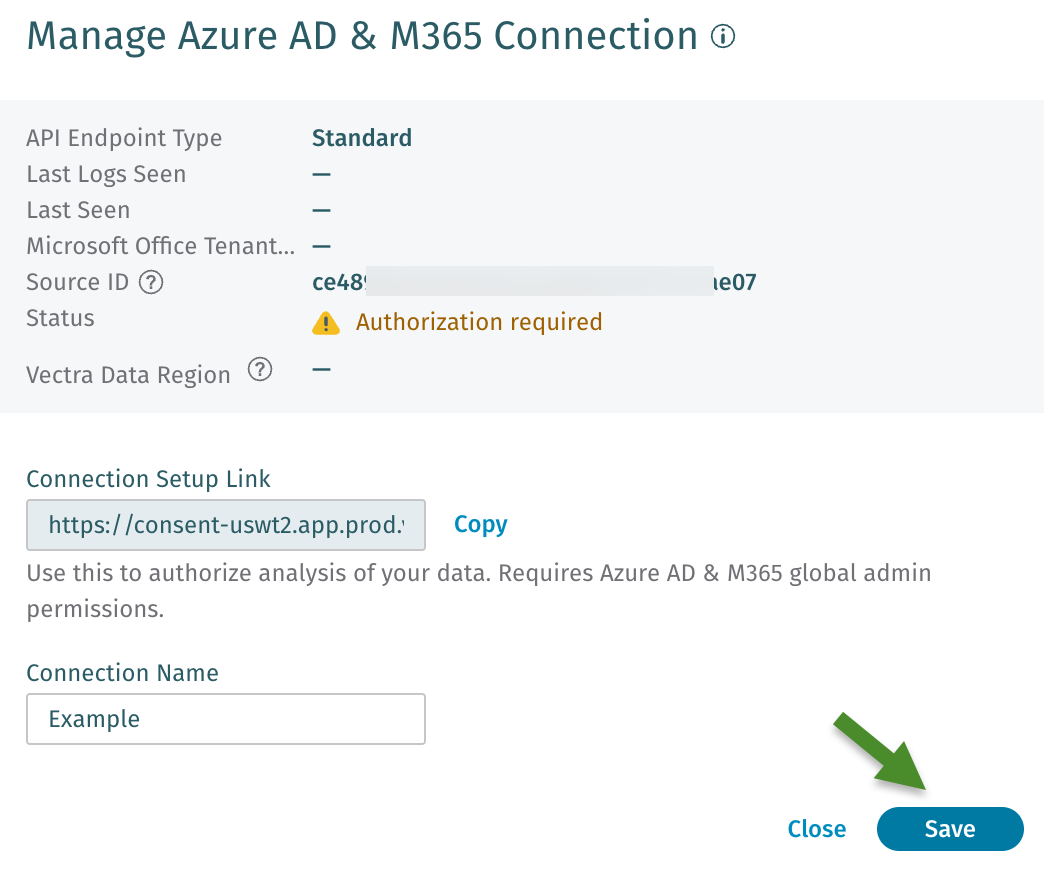Focus the Connection Name input field
The image size is (1044, 874).
(226, 719)
